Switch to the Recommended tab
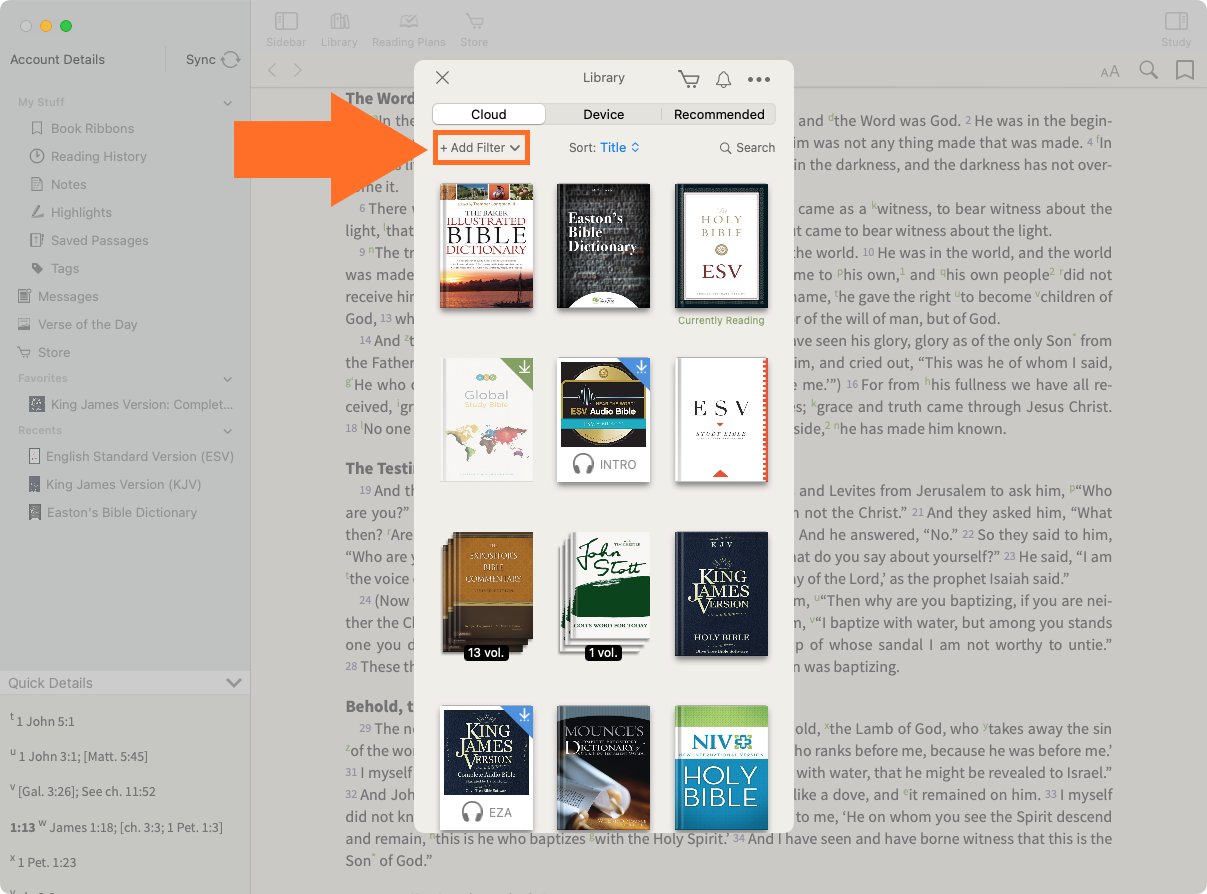This screenshot has width=1207, height=894. pyautogui.click(x=719, y=114)
